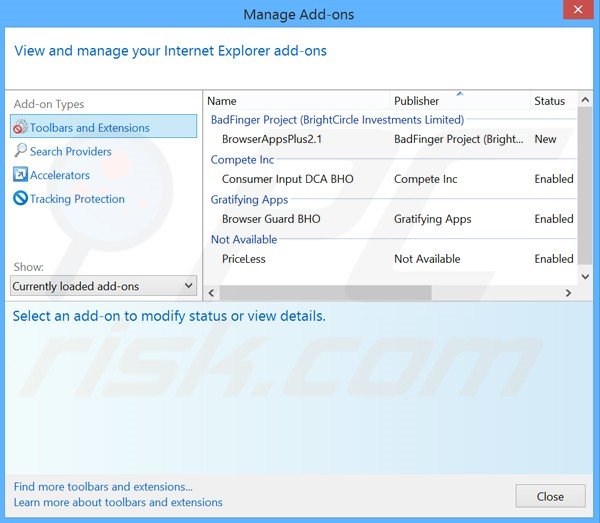Screen dimensions: 600x523
Task: Click the Enabled status of PriceLess
Action: tap(554, 259)
